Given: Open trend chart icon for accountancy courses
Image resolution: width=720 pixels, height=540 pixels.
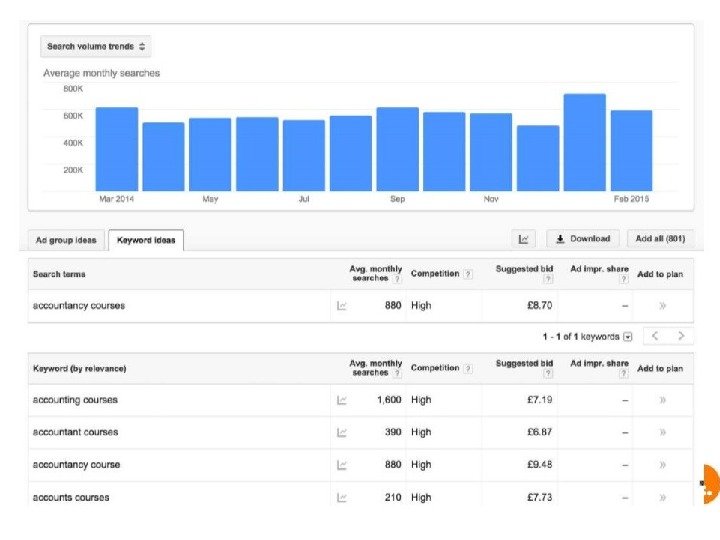Looking at the screenshot, I should coord(341,306).
